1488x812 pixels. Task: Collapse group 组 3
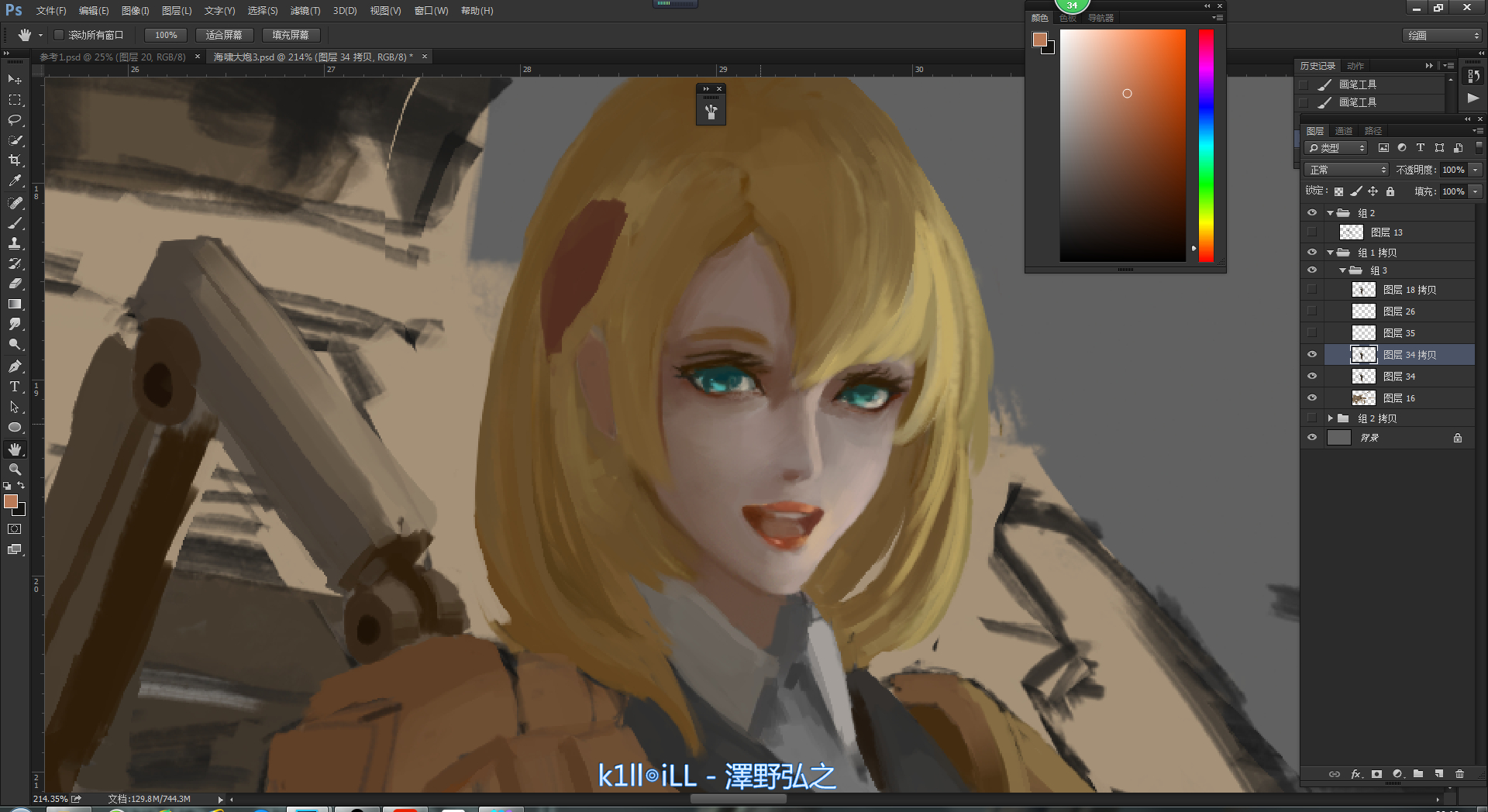coord(1343,270)
